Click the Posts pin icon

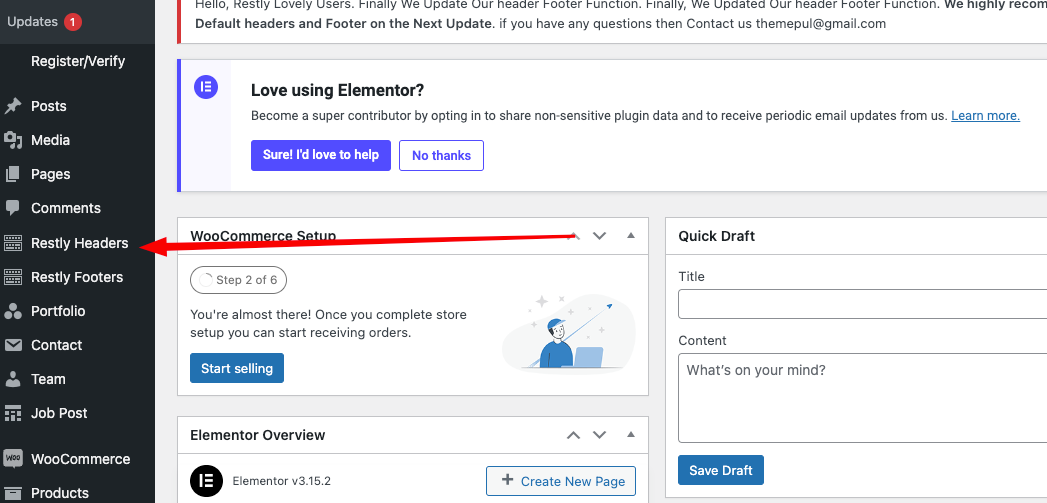point(13,106)
